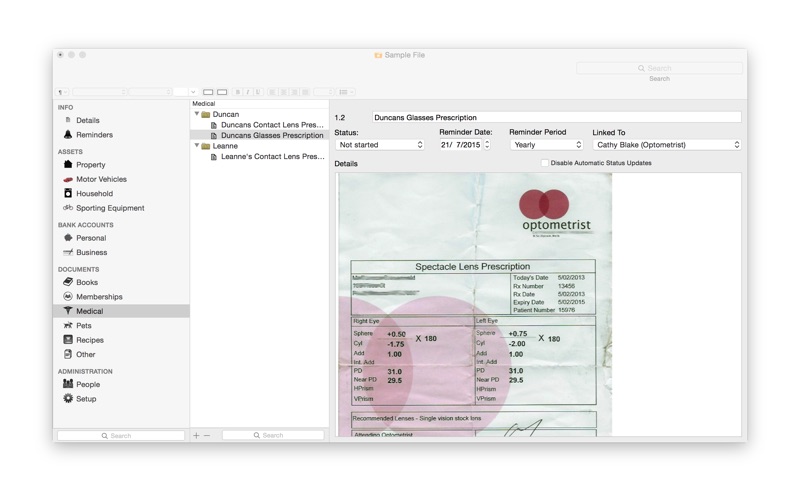800x500 pixels.
Task: Open the Status dropdown showing Not started
Action: point(380,145)
